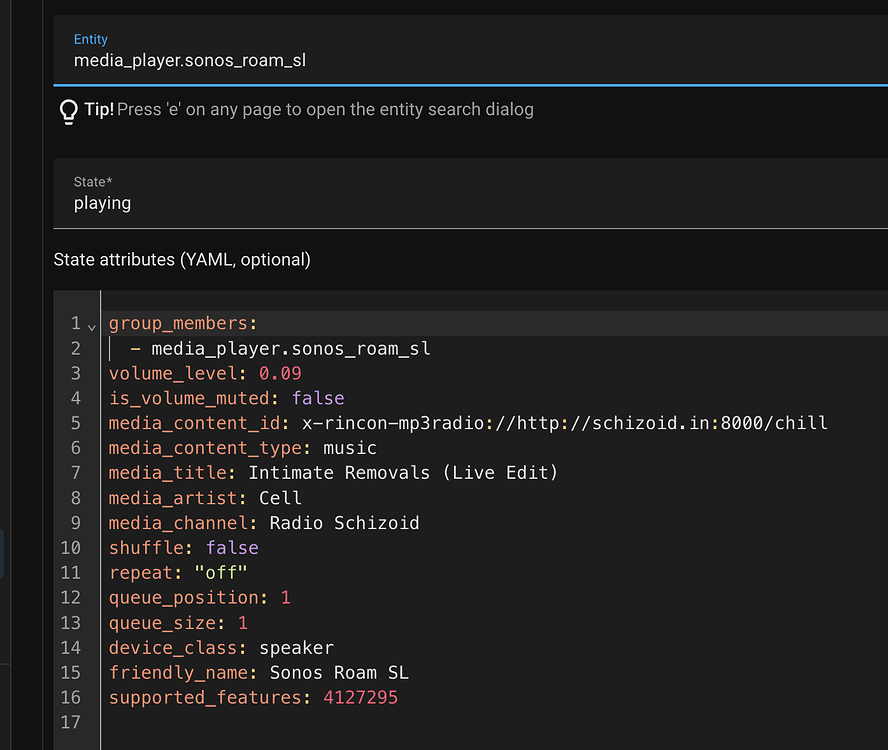Click the lightbulb tip icon
This screenshot has height=750, width=888.
[68, 110]
